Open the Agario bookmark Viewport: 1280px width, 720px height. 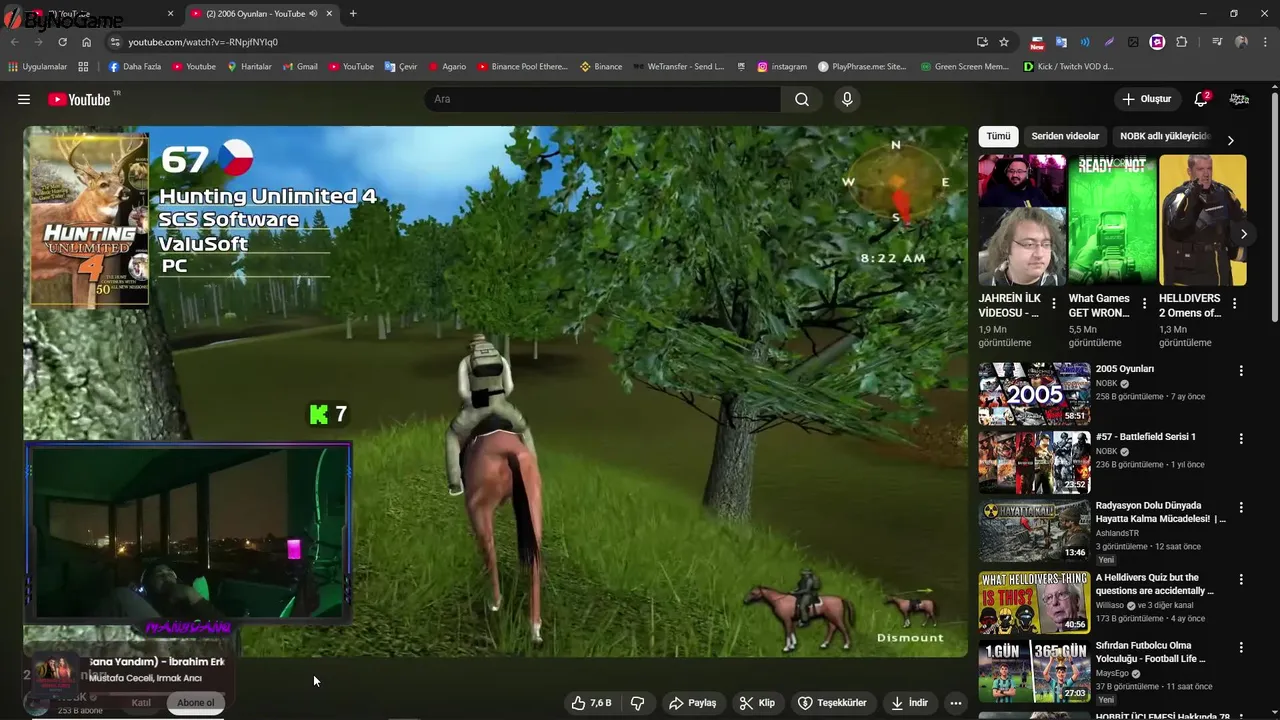[447, 67]
